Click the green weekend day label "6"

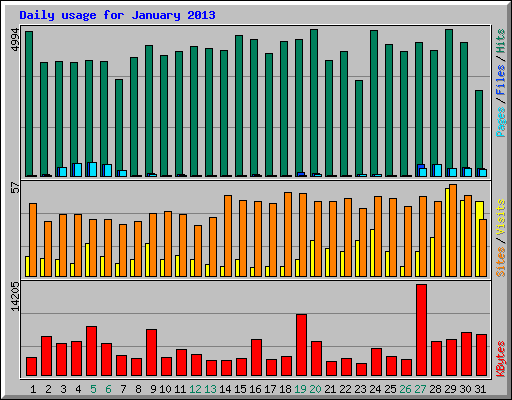(x=108, y=389)
